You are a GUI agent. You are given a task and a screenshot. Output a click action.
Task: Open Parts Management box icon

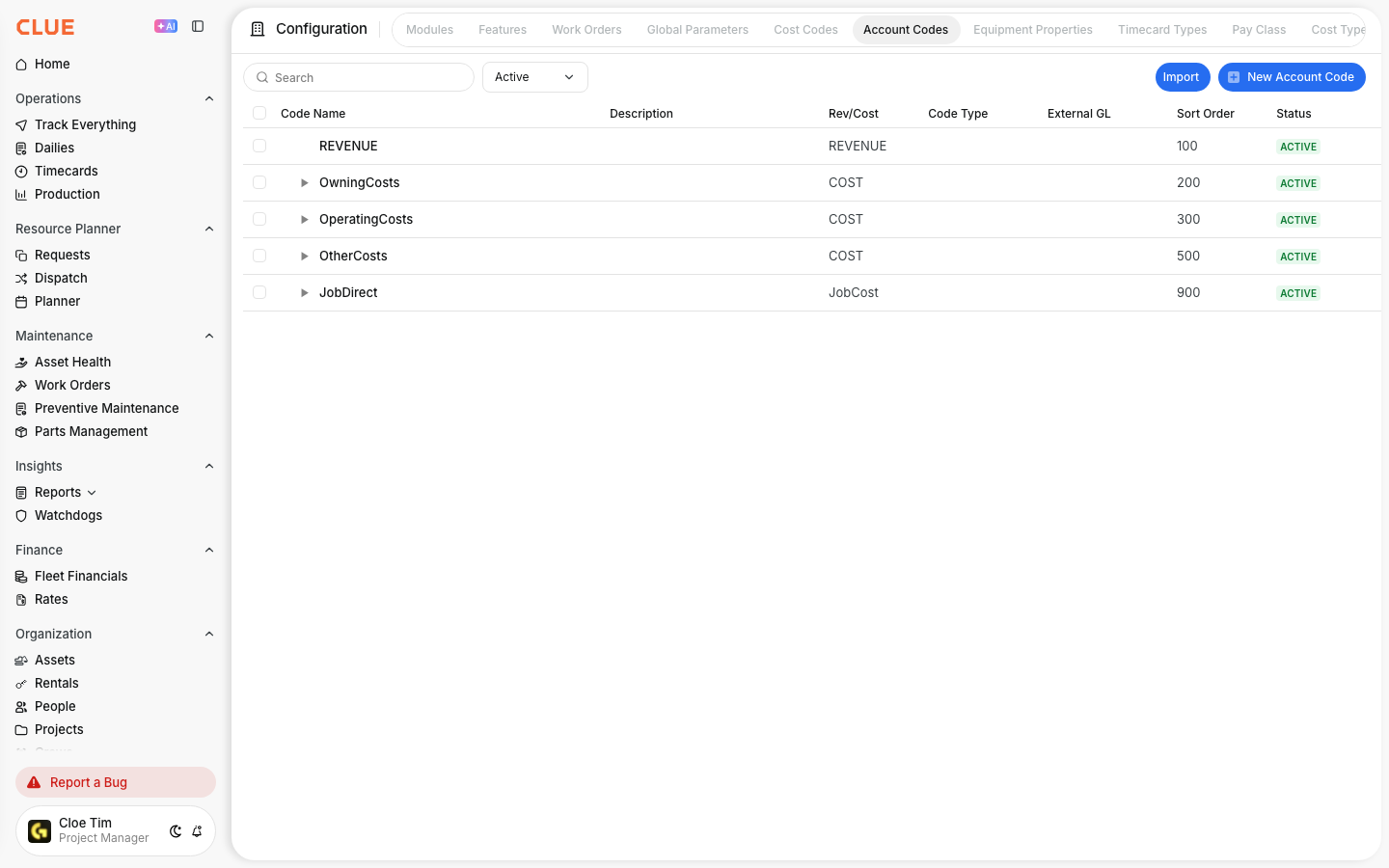tap(21, 432)
